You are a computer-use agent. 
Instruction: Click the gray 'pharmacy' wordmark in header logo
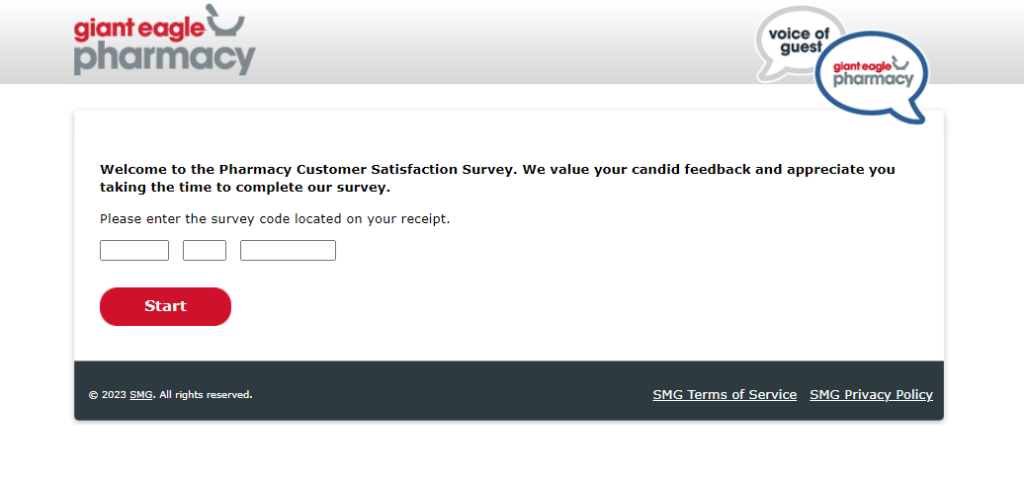(x=165, y=59)
